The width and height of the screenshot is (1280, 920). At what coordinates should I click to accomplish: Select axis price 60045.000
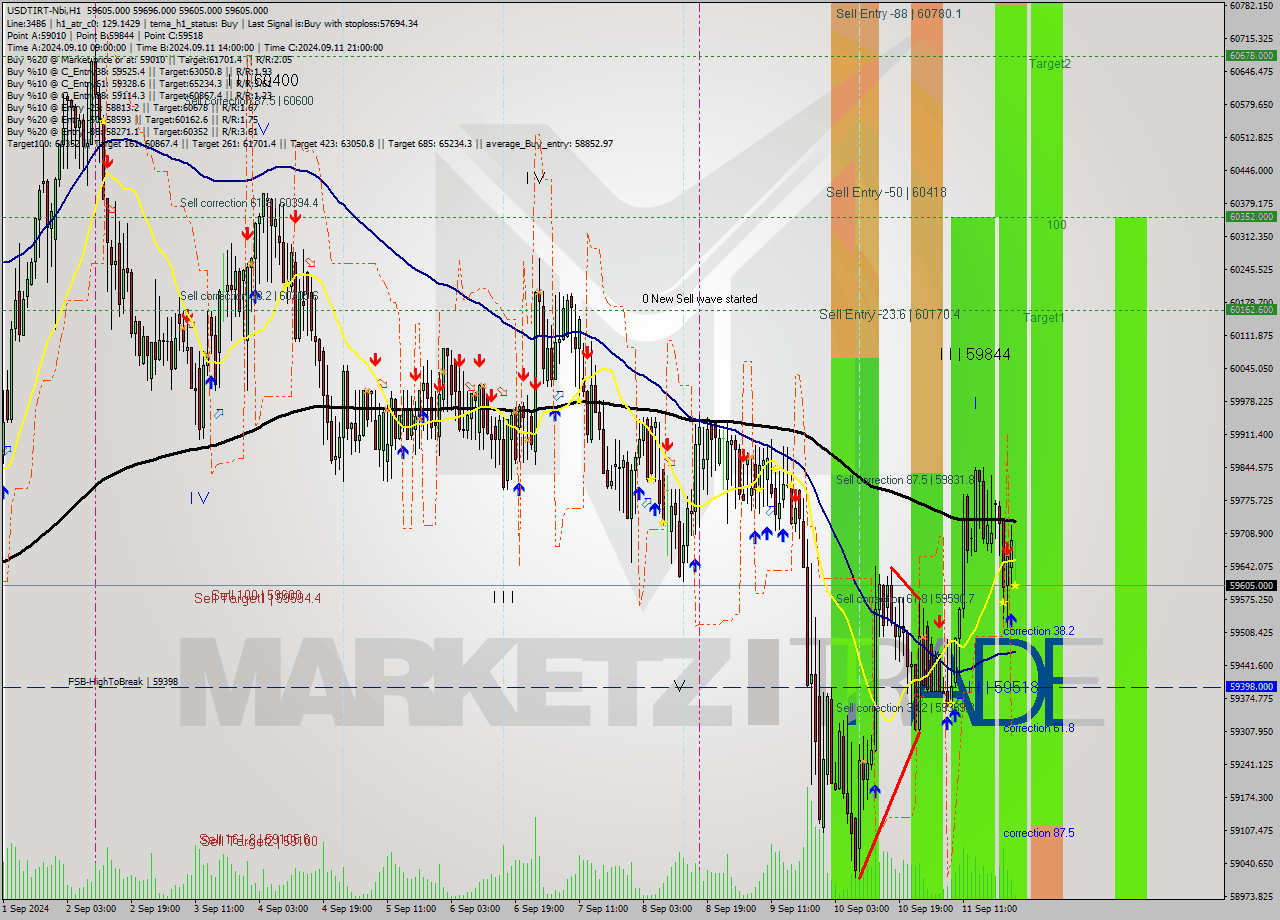tap(1251, 368)
